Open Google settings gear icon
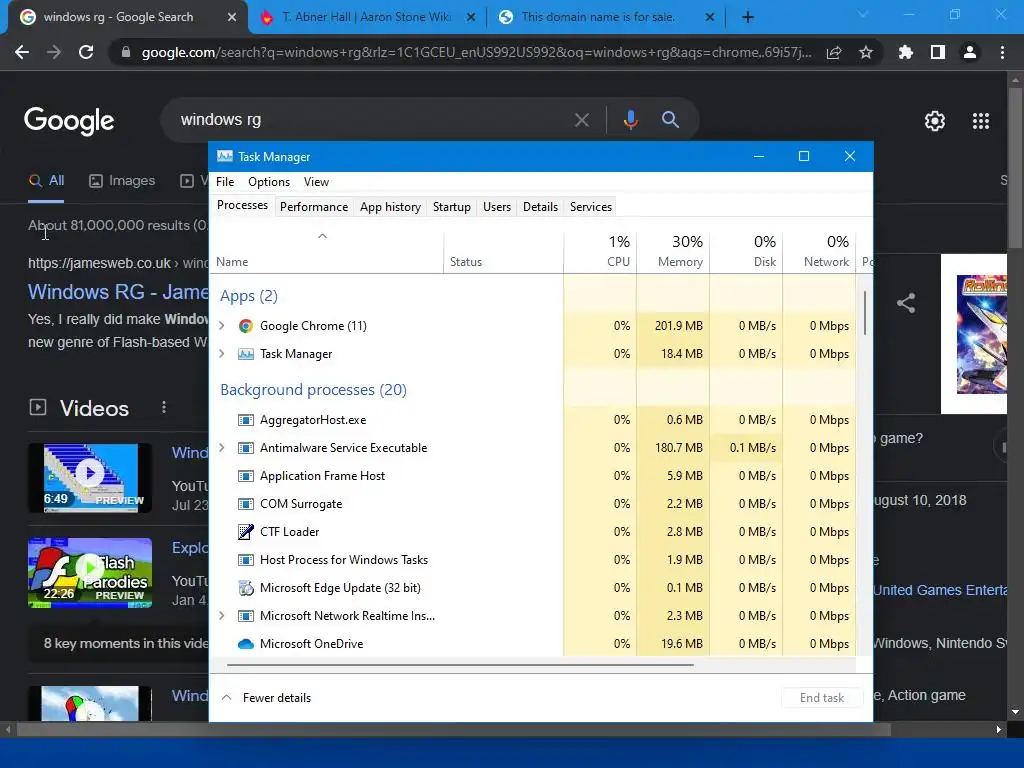The width and height of the screenshot is (1024, 768). (935, 121)
